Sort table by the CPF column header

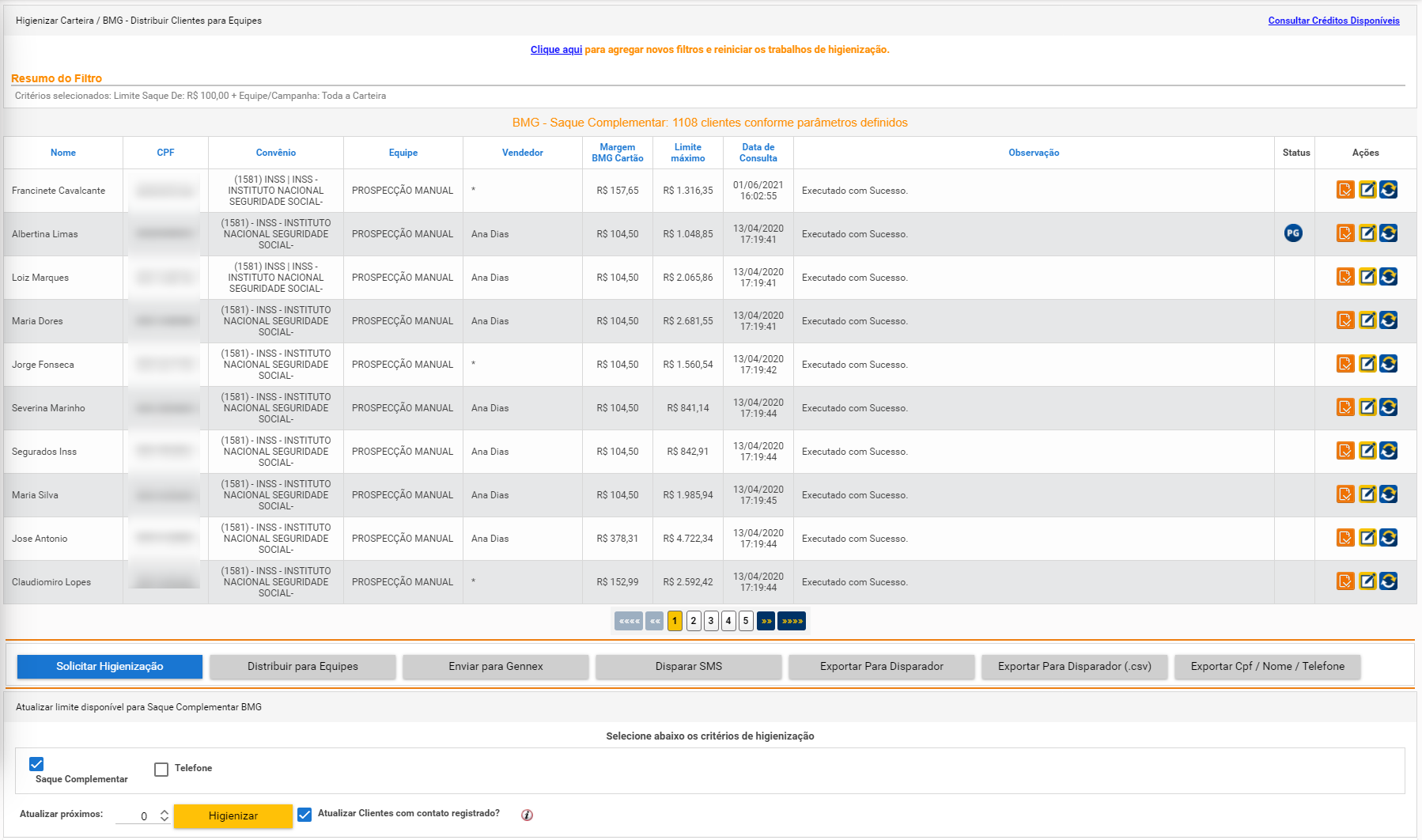[165, 153]
